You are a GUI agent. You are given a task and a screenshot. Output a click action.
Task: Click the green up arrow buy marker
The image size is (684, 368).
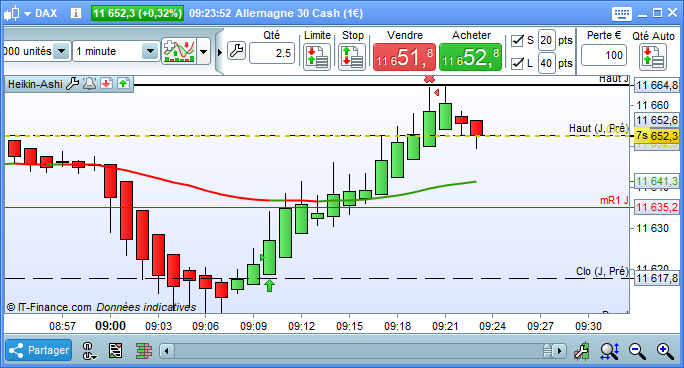click(x=270, y=286)
